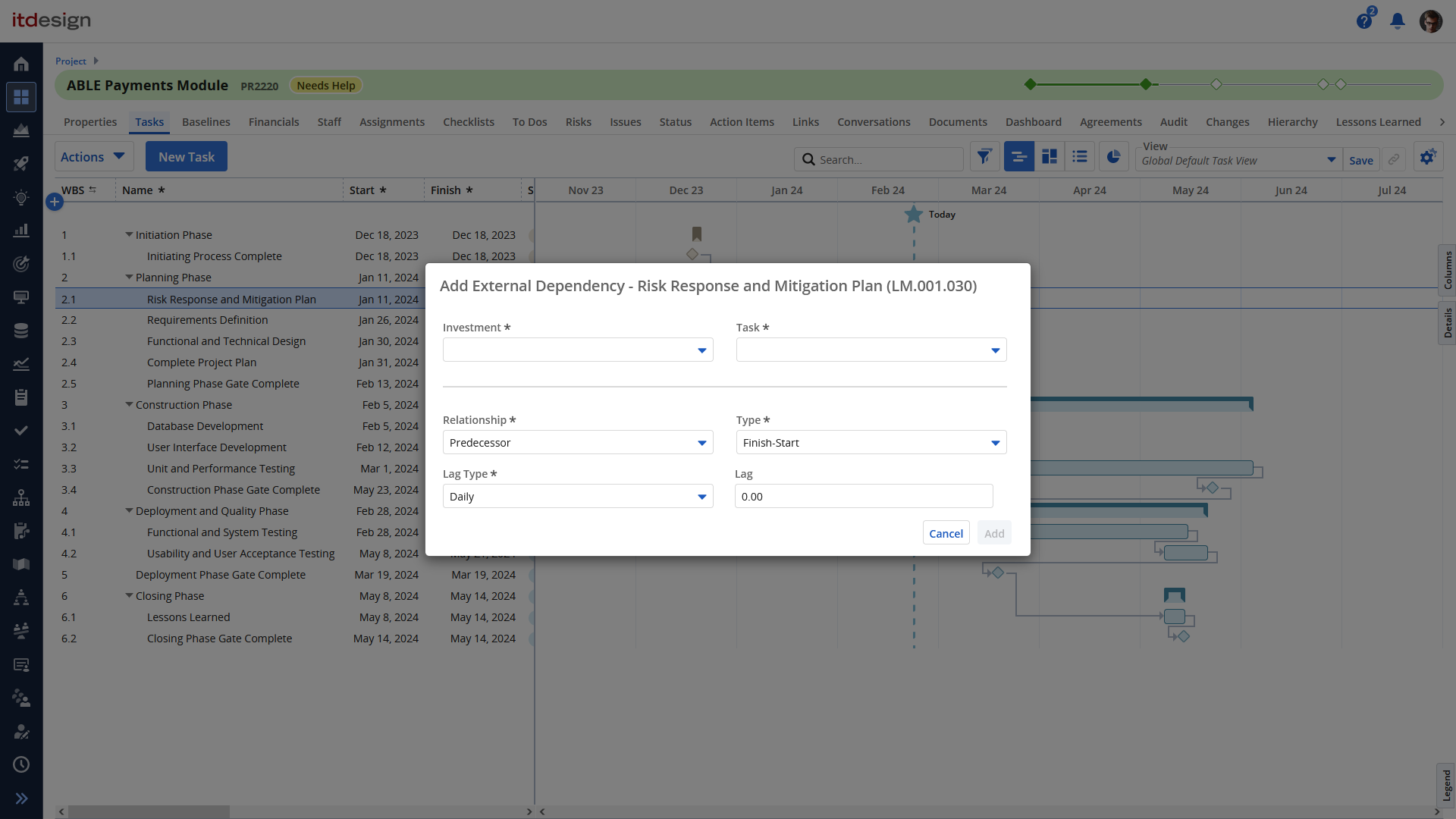This screenshot has height=819, width=1456.
Task: Click the copy link icon beside Save
Action: tap(1394, 159)
